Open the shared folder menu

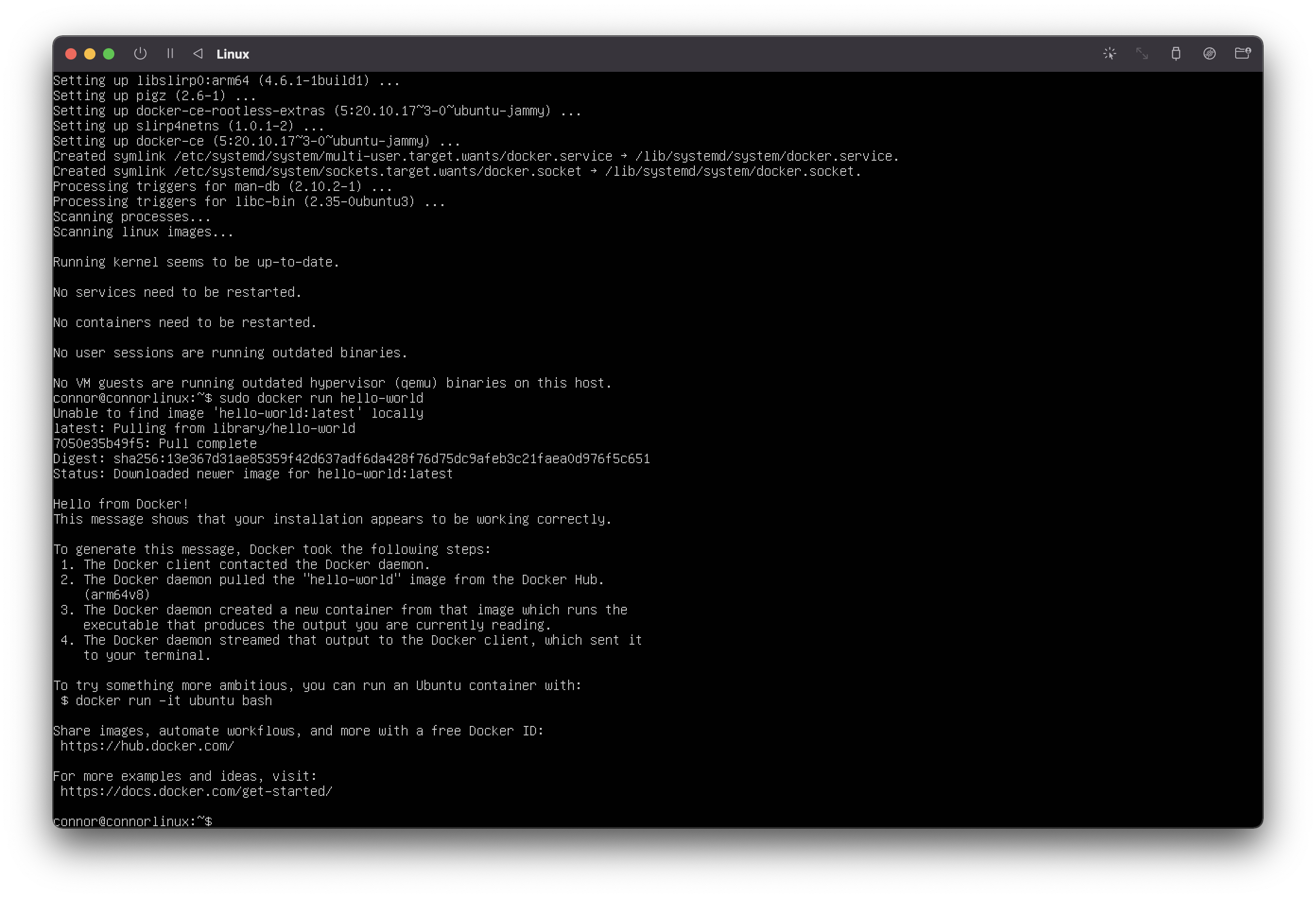tap(1242, 54)
